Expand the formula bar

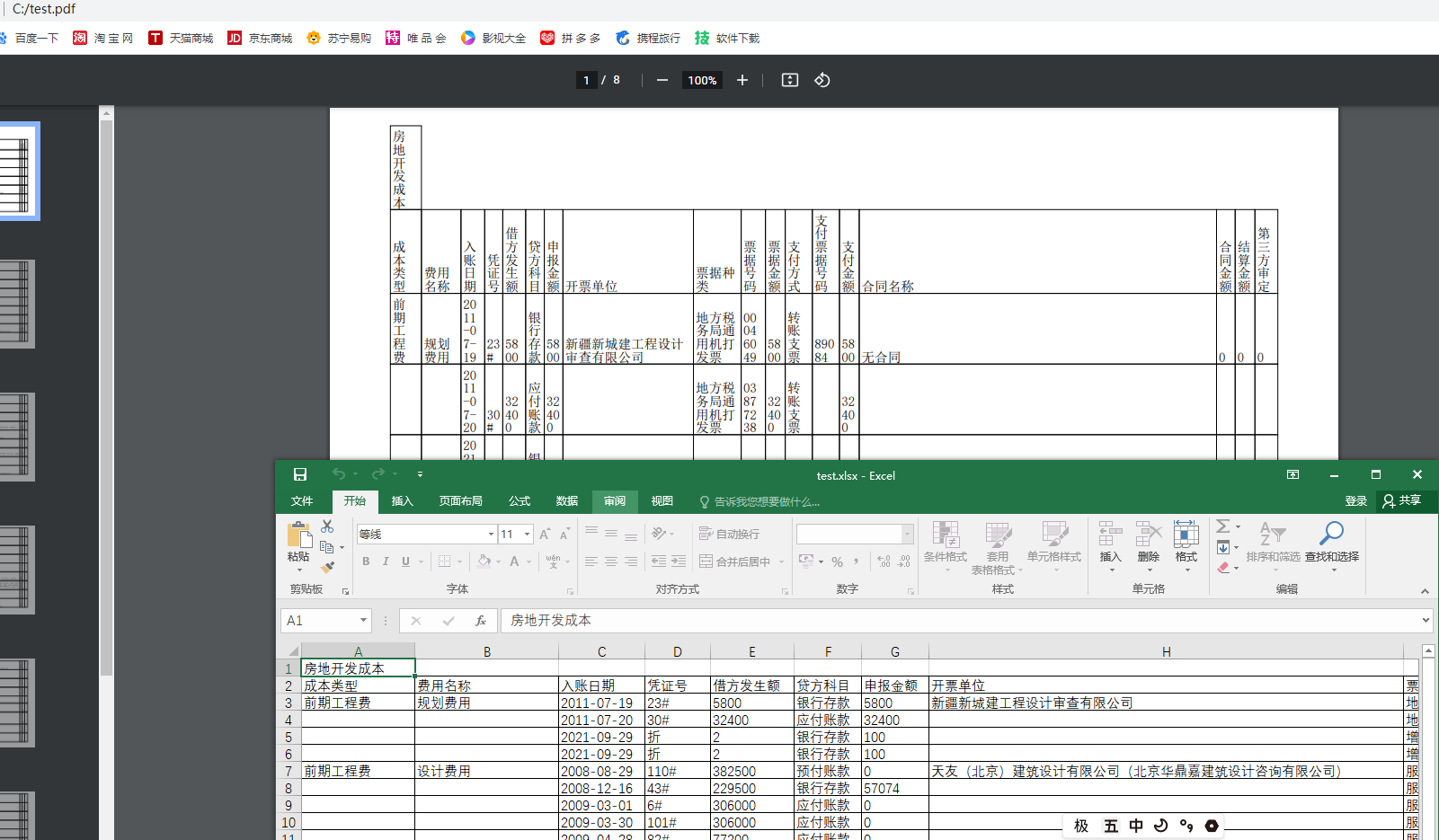pyautogui.click(x=1426, y=620)
